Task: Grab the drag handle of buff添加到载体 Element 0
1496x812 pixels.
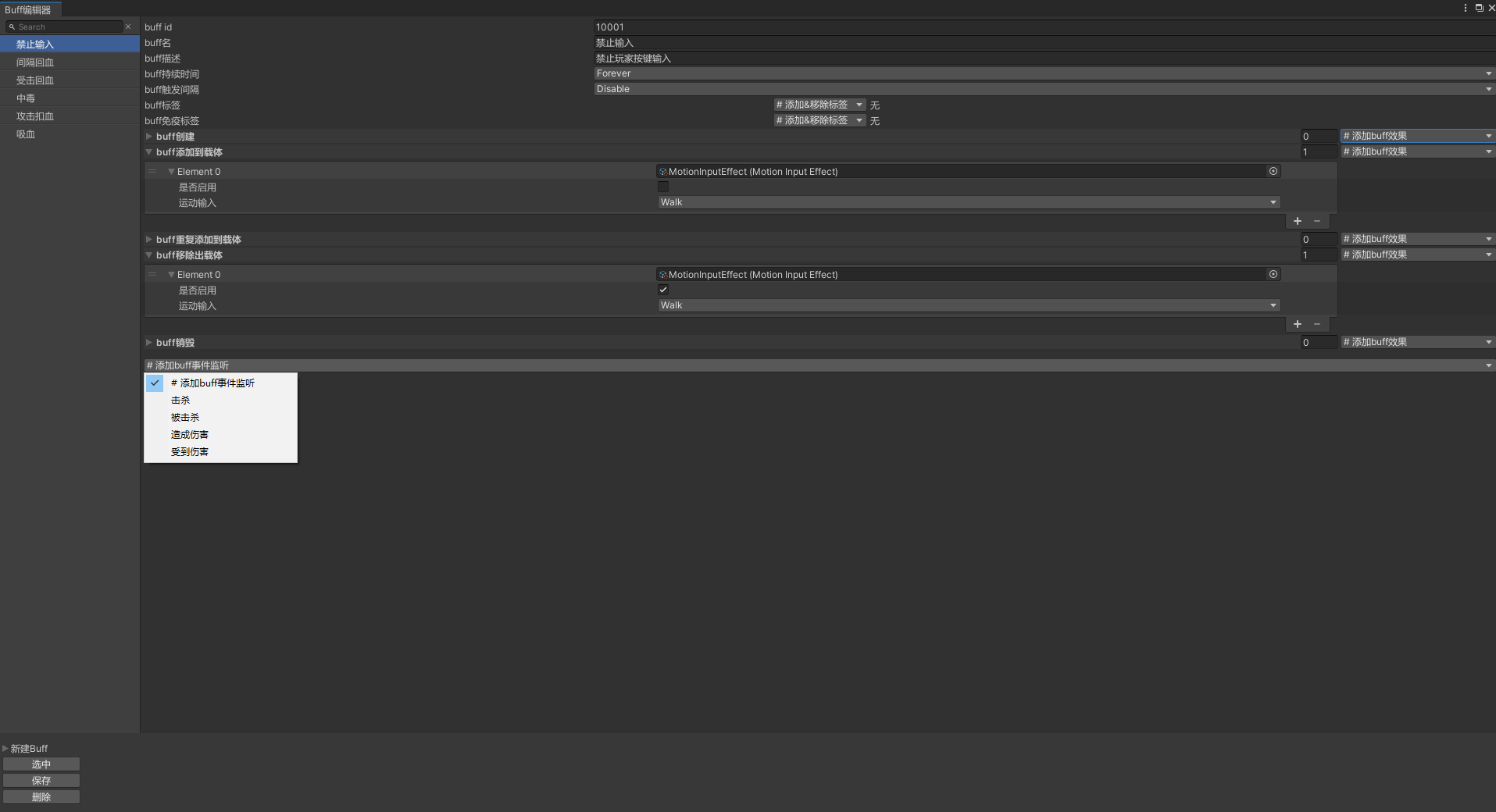Action: [152, 171]
